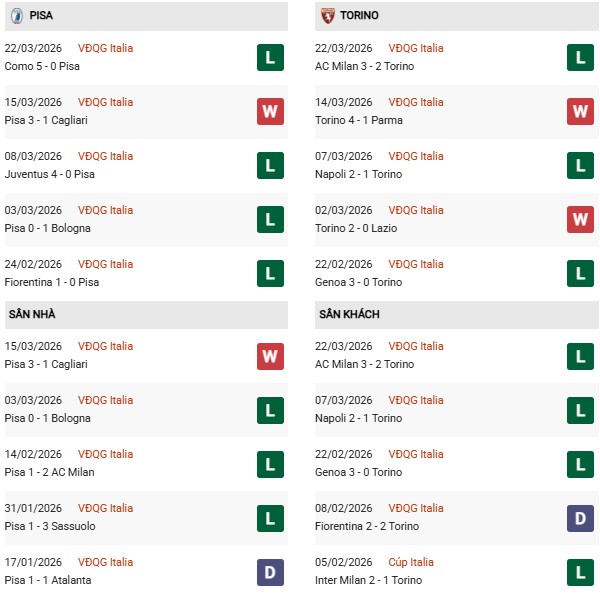Click D badge beside Pisa 1 - 1 Atalanta
This screenshot has height=594, width=600.
(x=270, y=571)
